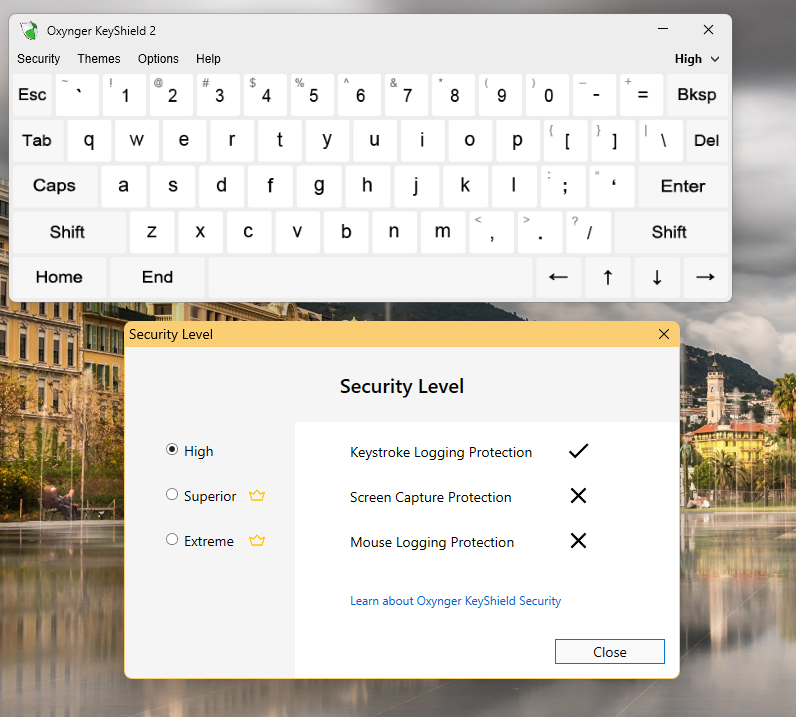Choose the Superior security level

(x=172, y=495)
